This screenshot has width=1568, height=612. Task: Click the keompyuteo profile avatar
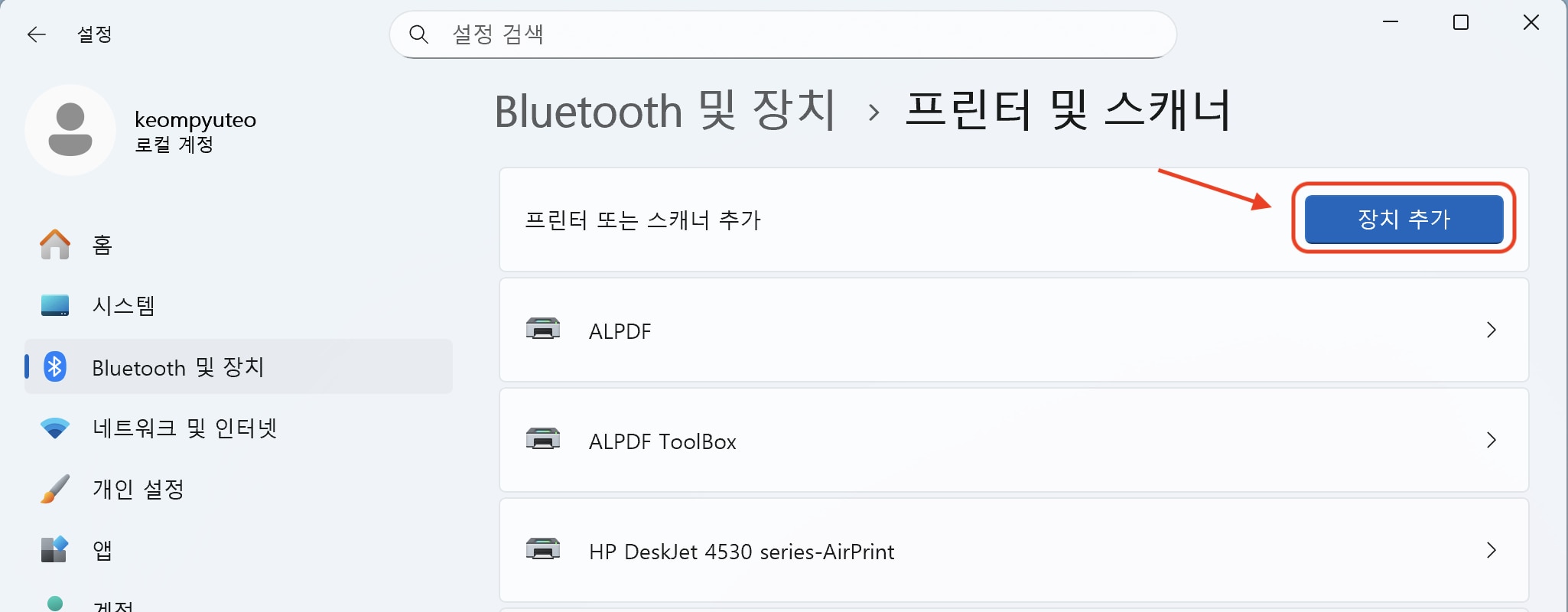70,130
